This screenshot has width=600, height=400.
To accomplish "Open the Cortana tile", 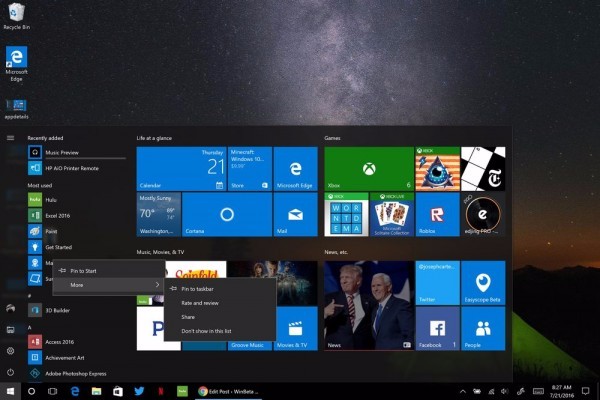I will (x=226, y=214).
